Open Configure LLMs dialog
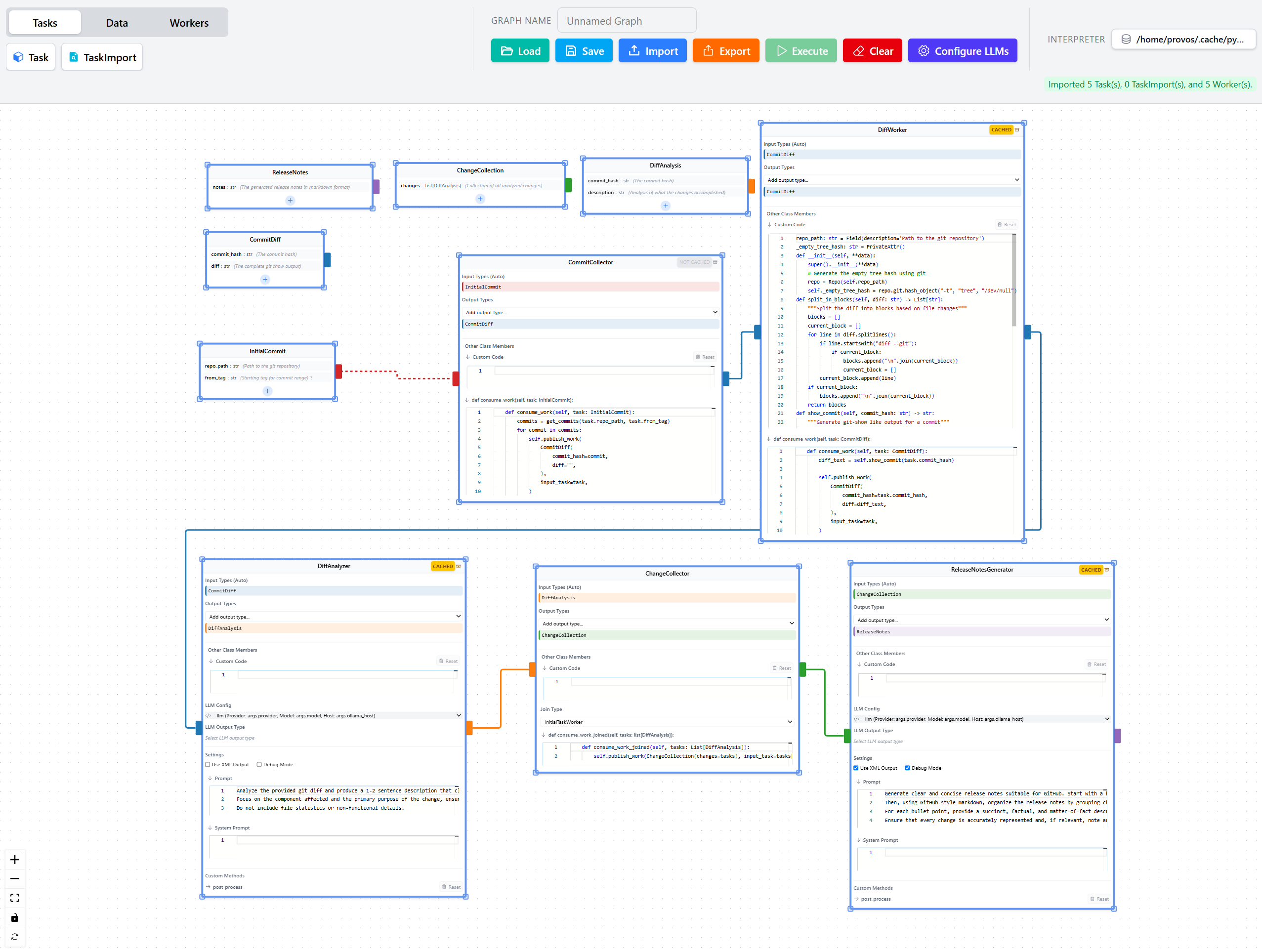1262x952 pixels. click(x=963, y=51)
